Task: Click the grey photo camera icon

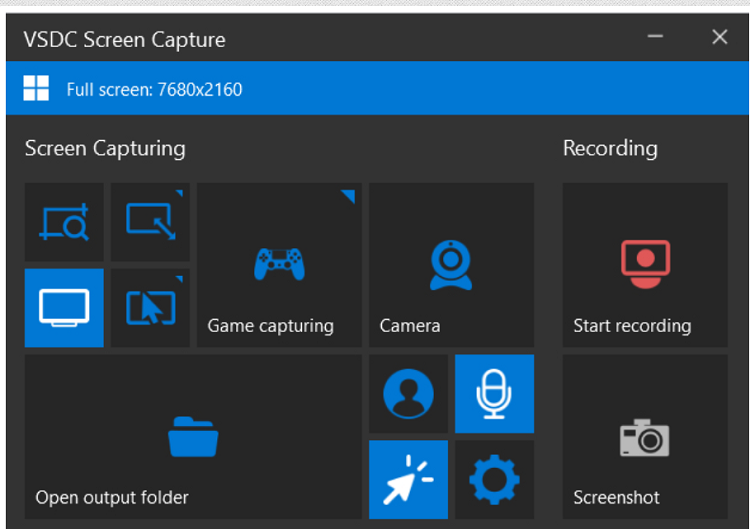Action: (x=645, y=438)
